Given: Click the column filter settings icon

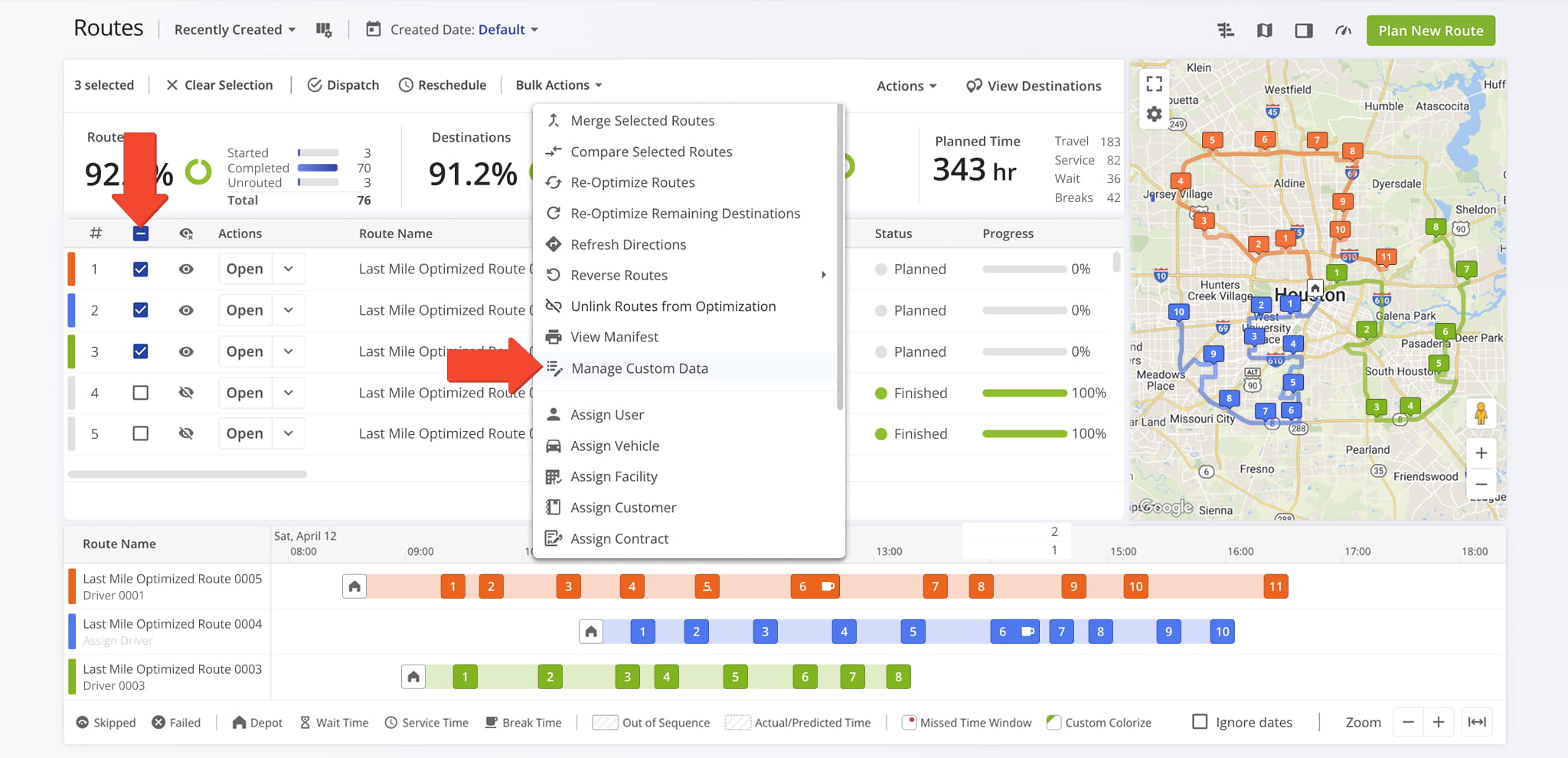Looking at the screenshot, I should coord(324,30).
